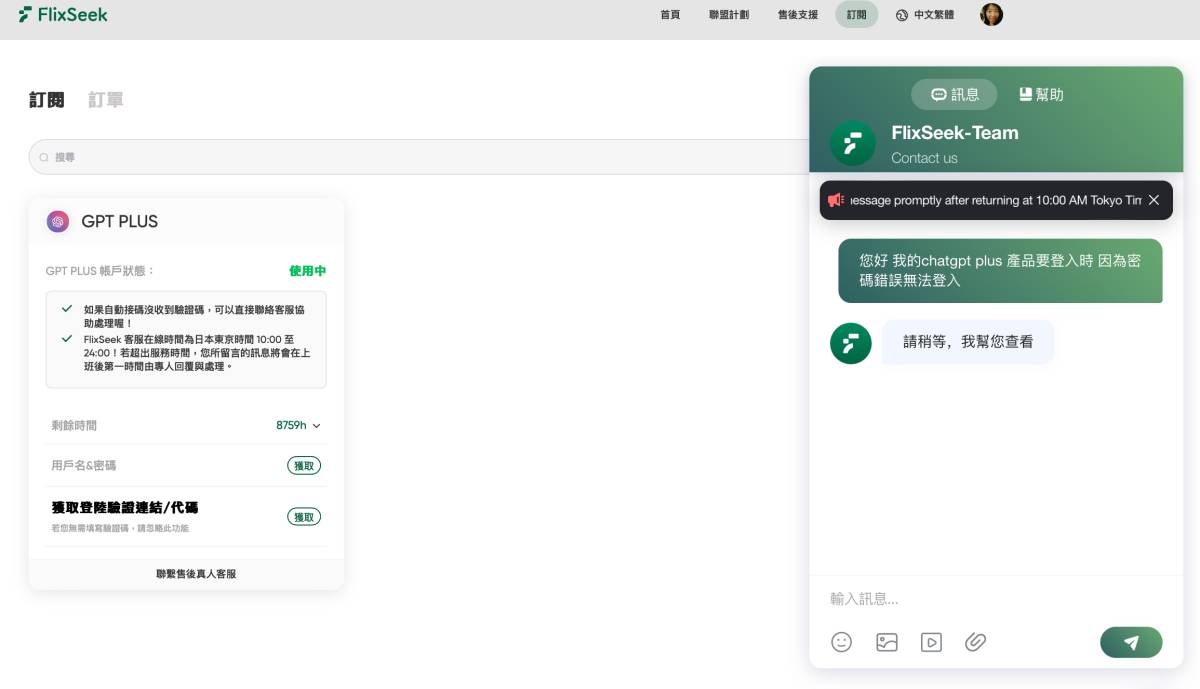Open the 中文繁體 language selector
This screenshot has height=689, width=1200.
pyautogui.click(x=925, y=15)
